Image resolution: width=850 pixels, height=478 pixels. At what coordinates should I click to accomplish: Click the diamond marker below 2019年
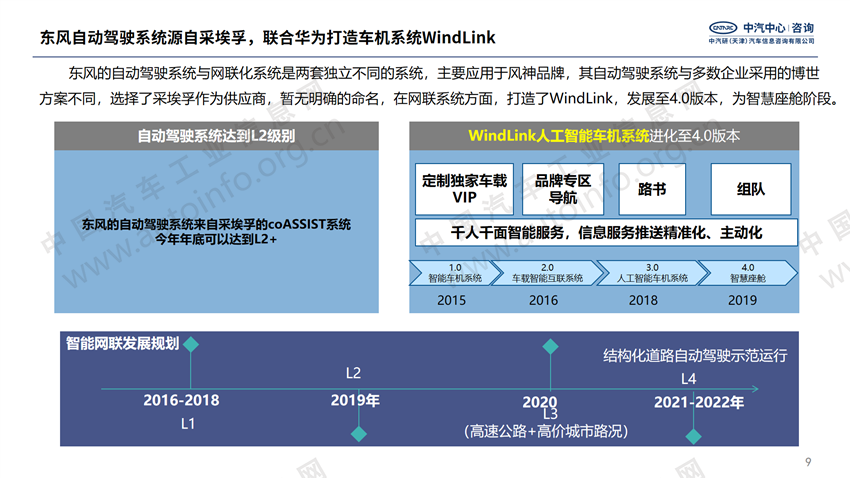point(359,434)
